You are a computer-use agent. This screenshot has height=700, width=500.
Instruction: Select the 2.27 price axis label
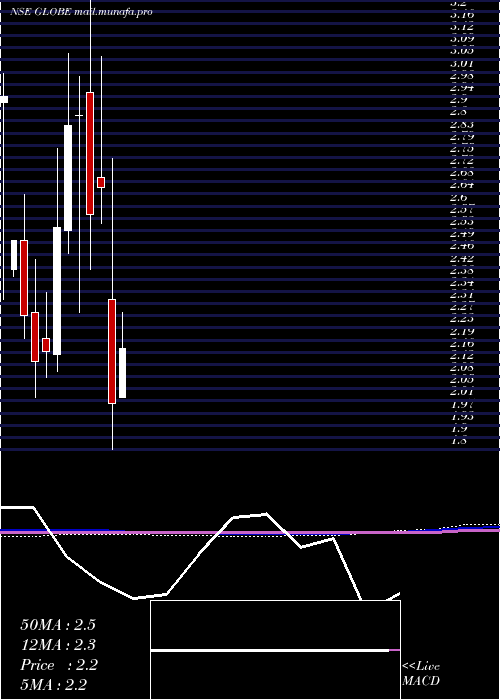pyautogui.click(x=462, y=307)
